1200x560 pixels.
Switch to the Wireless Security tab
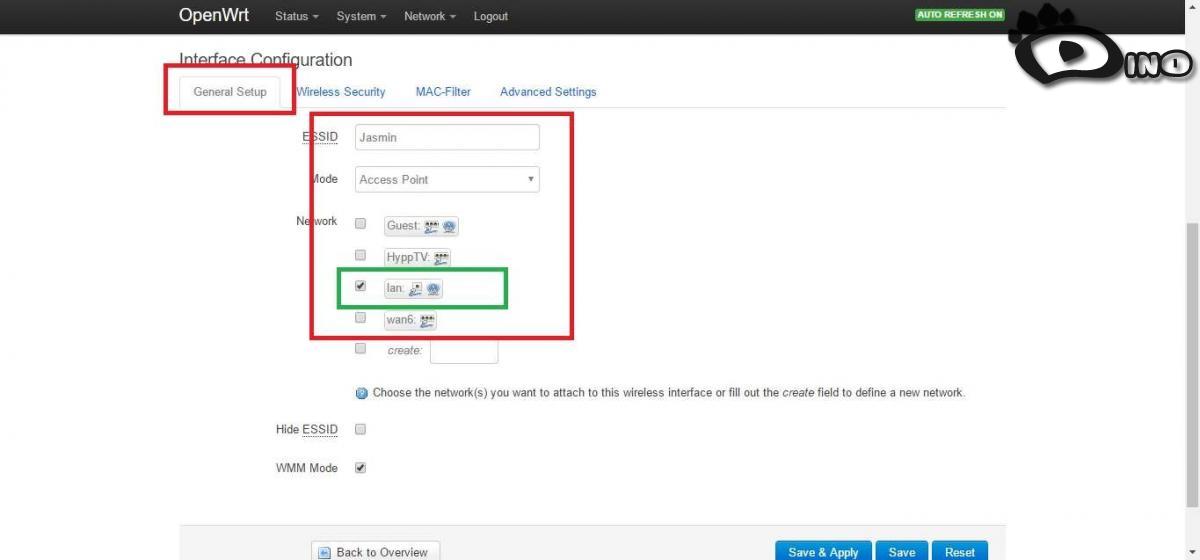341,91
